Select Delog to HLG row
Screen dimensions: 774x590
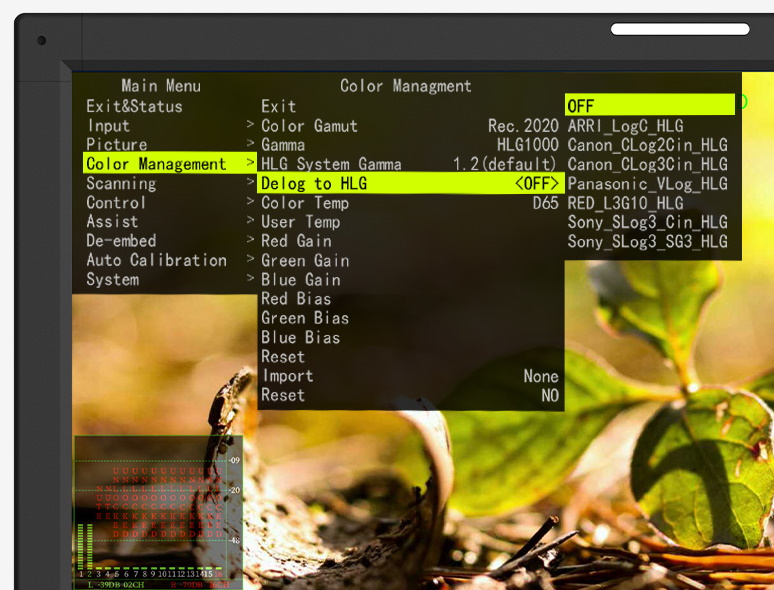[410, 183]
